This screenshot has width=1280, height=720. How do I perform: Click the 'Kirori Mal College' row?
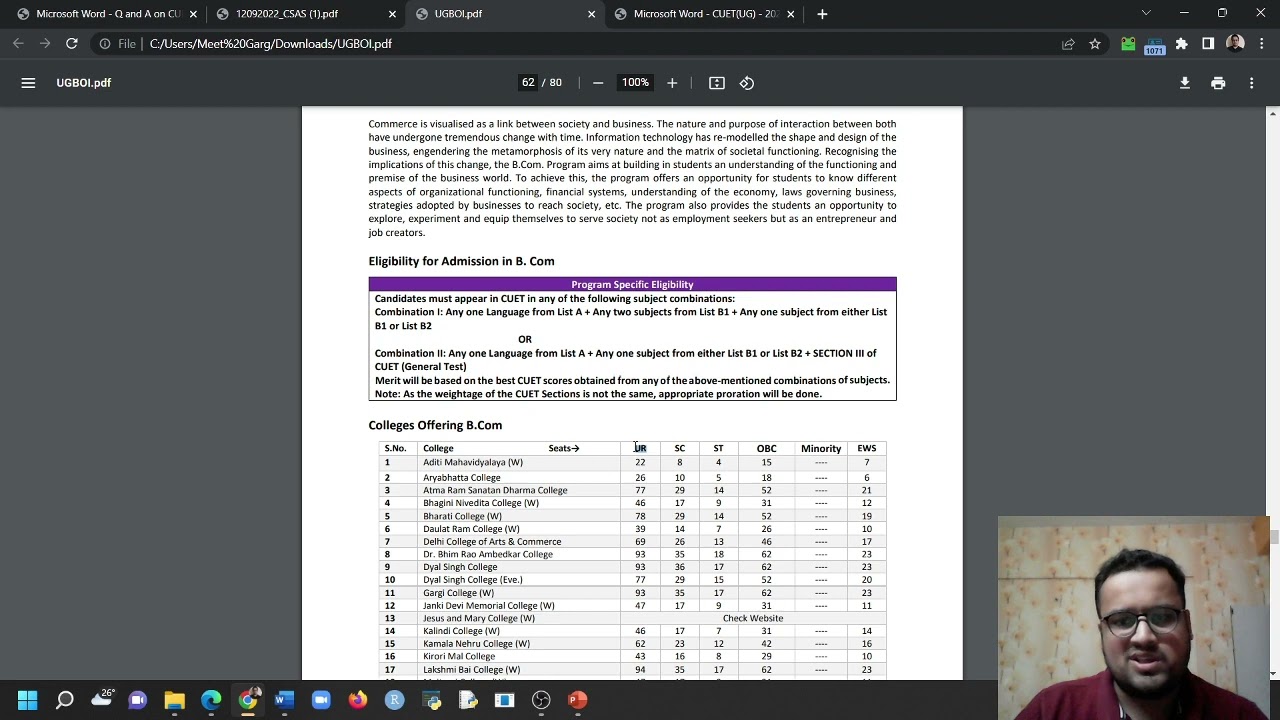click(632, 657)
